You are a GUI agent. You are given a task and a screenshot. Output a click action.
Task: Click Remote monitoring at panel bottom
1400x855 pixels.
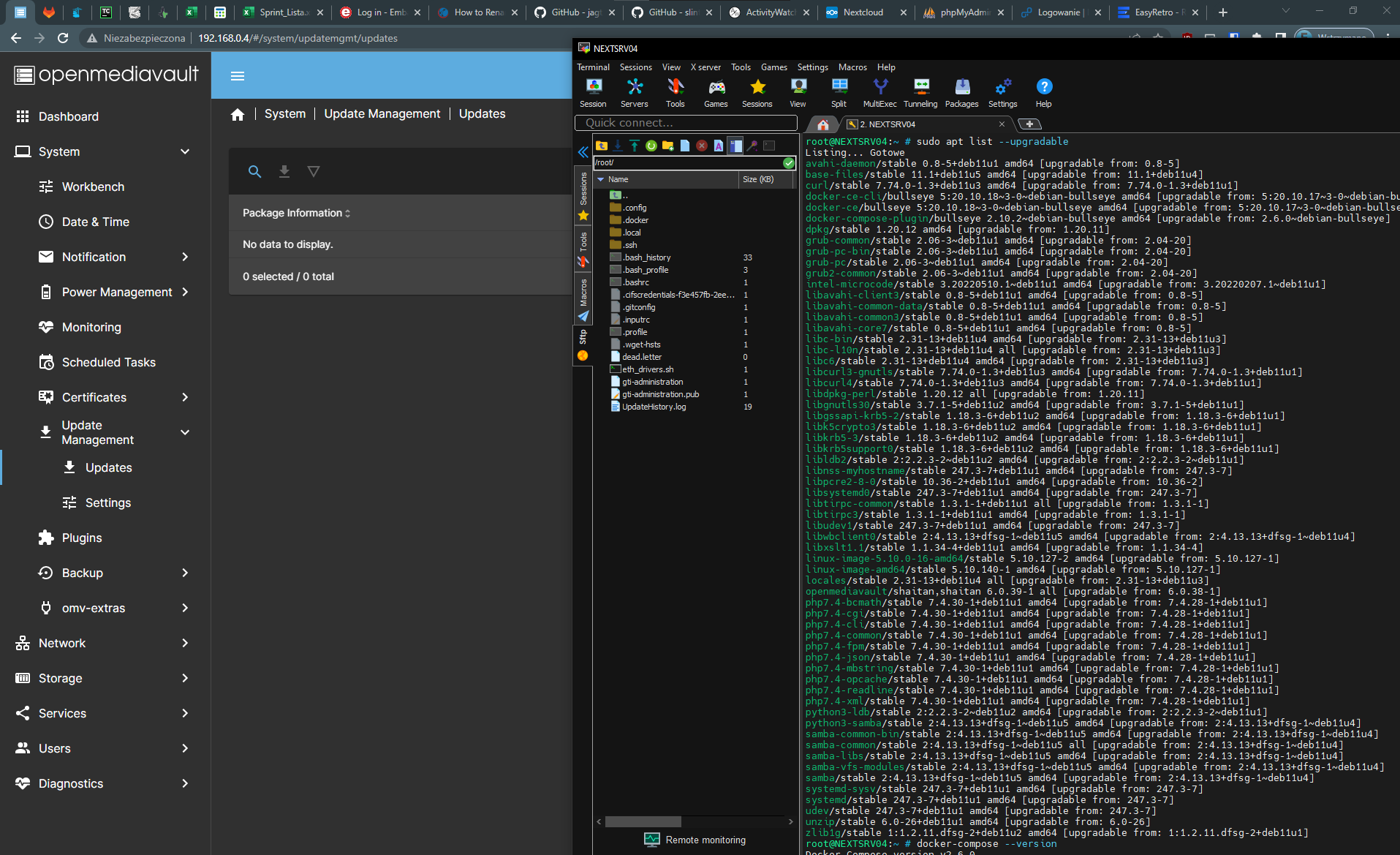click(695, 840)
